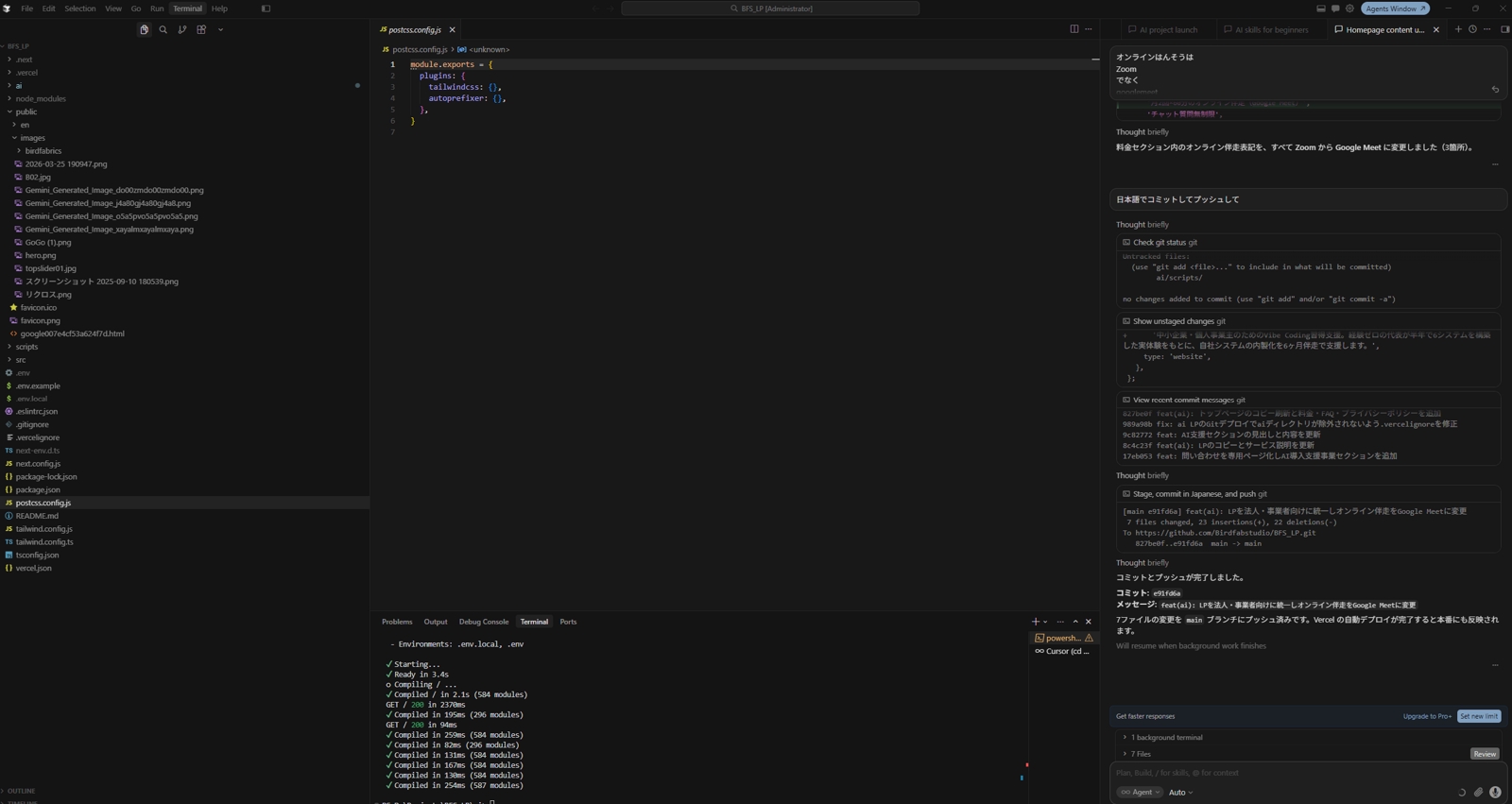Open the Terminal menu
Screen dimensions: 1512x804
[187, 9]
